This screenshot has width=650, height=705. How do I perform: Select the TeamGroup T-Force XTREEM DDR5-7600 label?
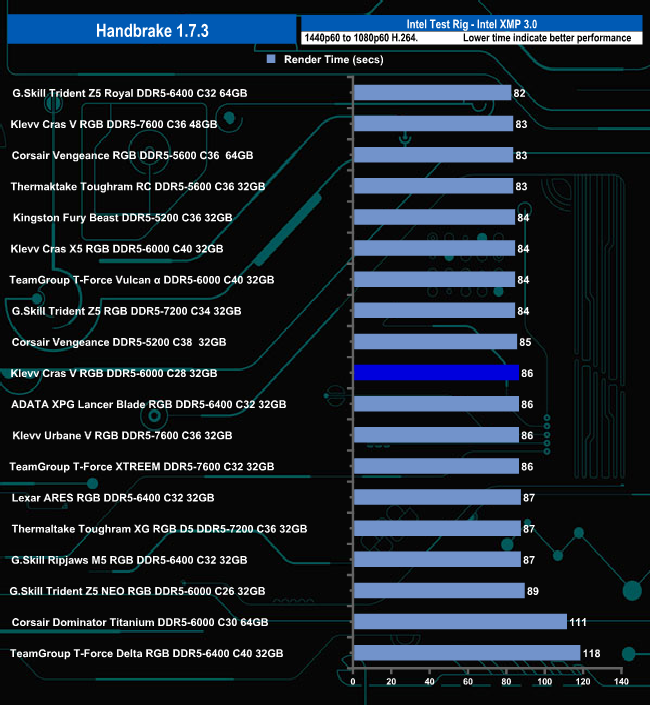[x=142, y=466]
